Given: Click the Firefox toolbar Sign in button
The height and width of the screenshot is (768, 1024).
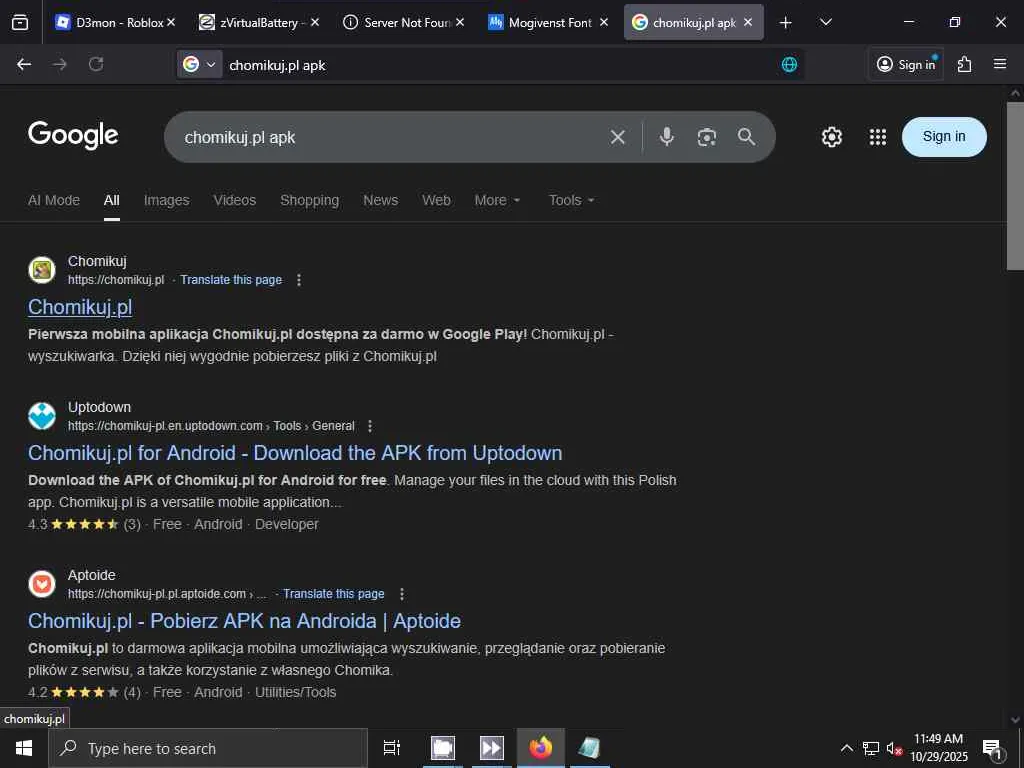Looking at the screenshot, I should point(906,64).
